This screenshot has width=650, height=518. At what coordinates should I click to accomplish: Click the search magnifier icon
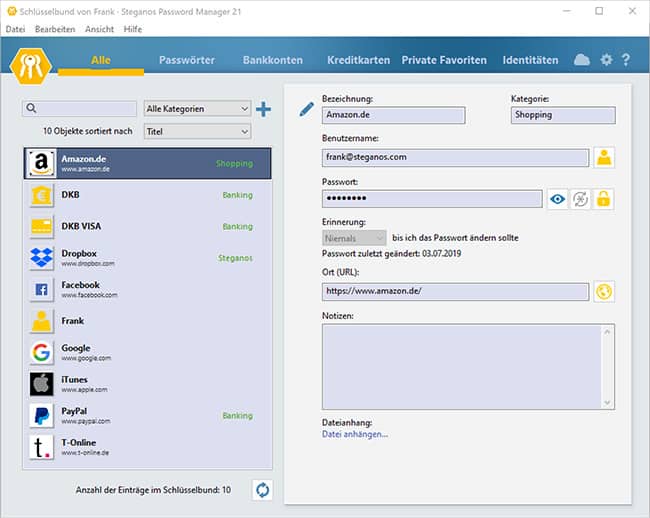pyautogui.click(x=31, y=108)
